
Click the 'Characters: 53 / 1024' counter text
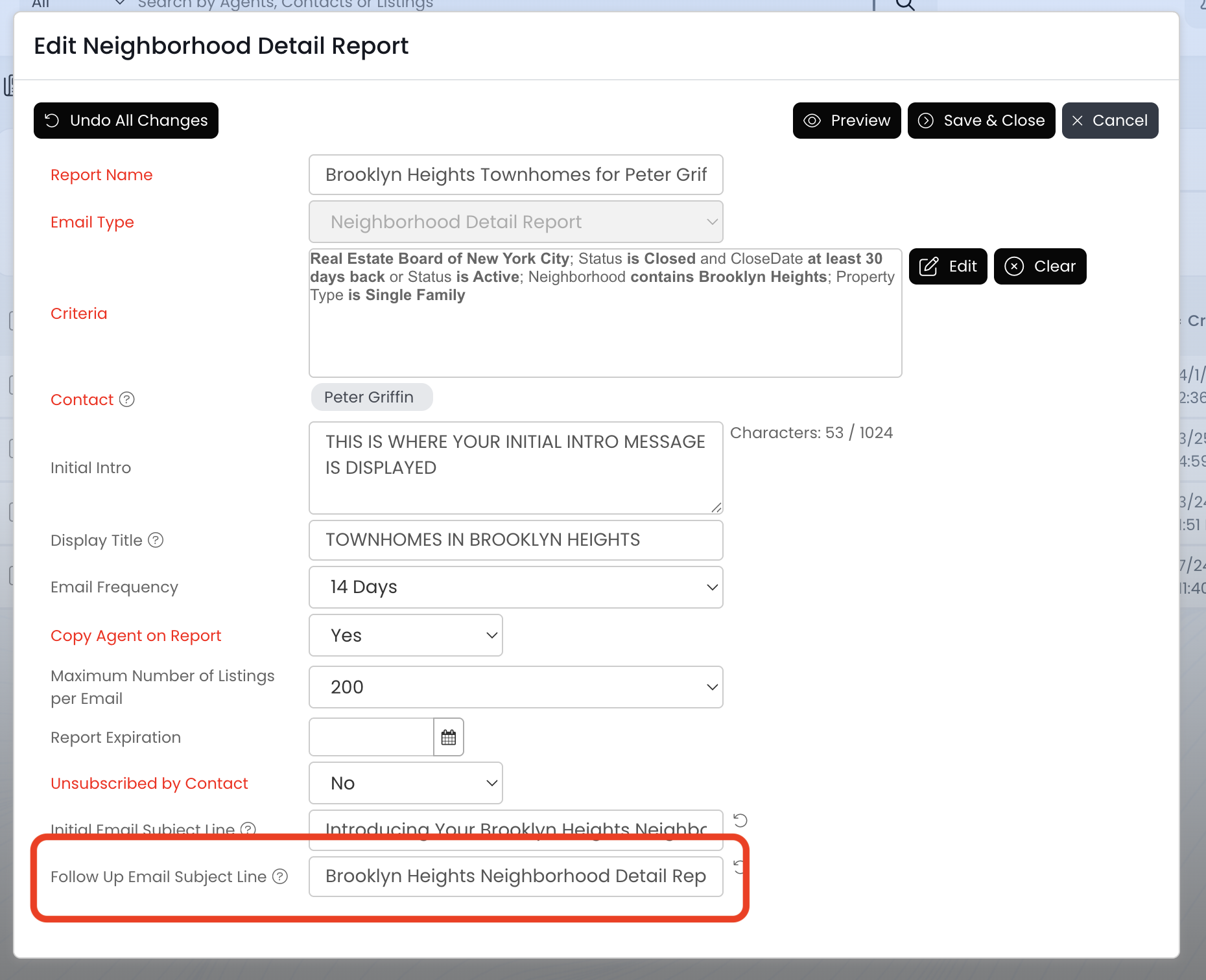click(x=811, y=433)
